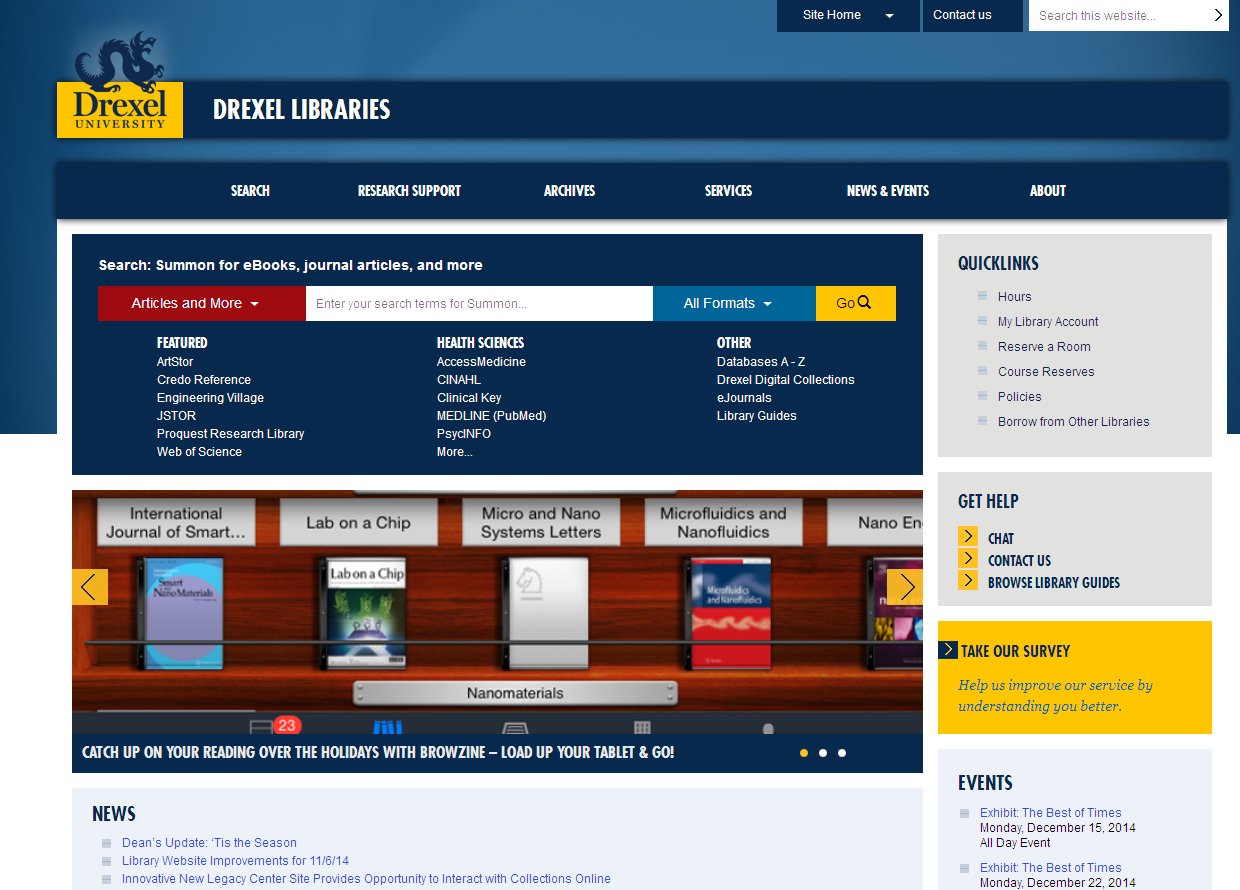This screenshot has width=1240, height=890.
Task: Open Proquest Research Library
Action: pyautogui.click(x=230, y=434)
